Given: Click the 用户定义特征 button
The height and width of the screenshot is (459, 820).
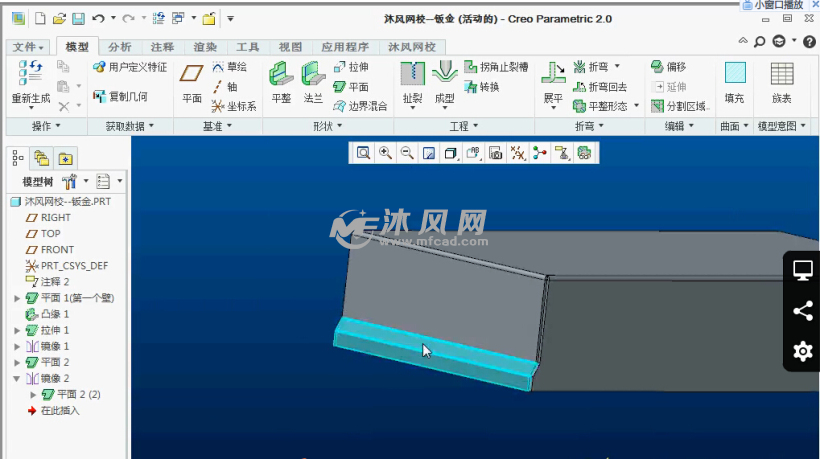Looking at the screenshot, I should [x=130, y=67].
